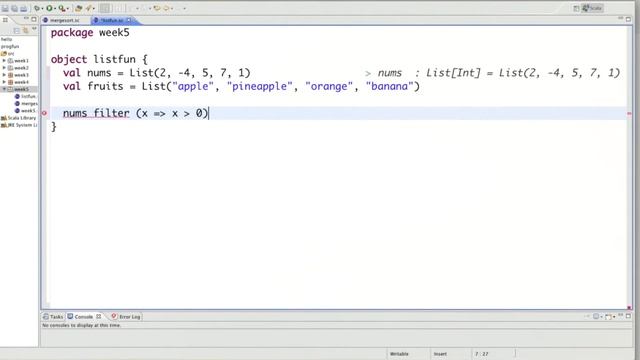The width and height of the screenshot is (640, 360).
Task: Click the 'object listfun {' line
Action: 99,59
